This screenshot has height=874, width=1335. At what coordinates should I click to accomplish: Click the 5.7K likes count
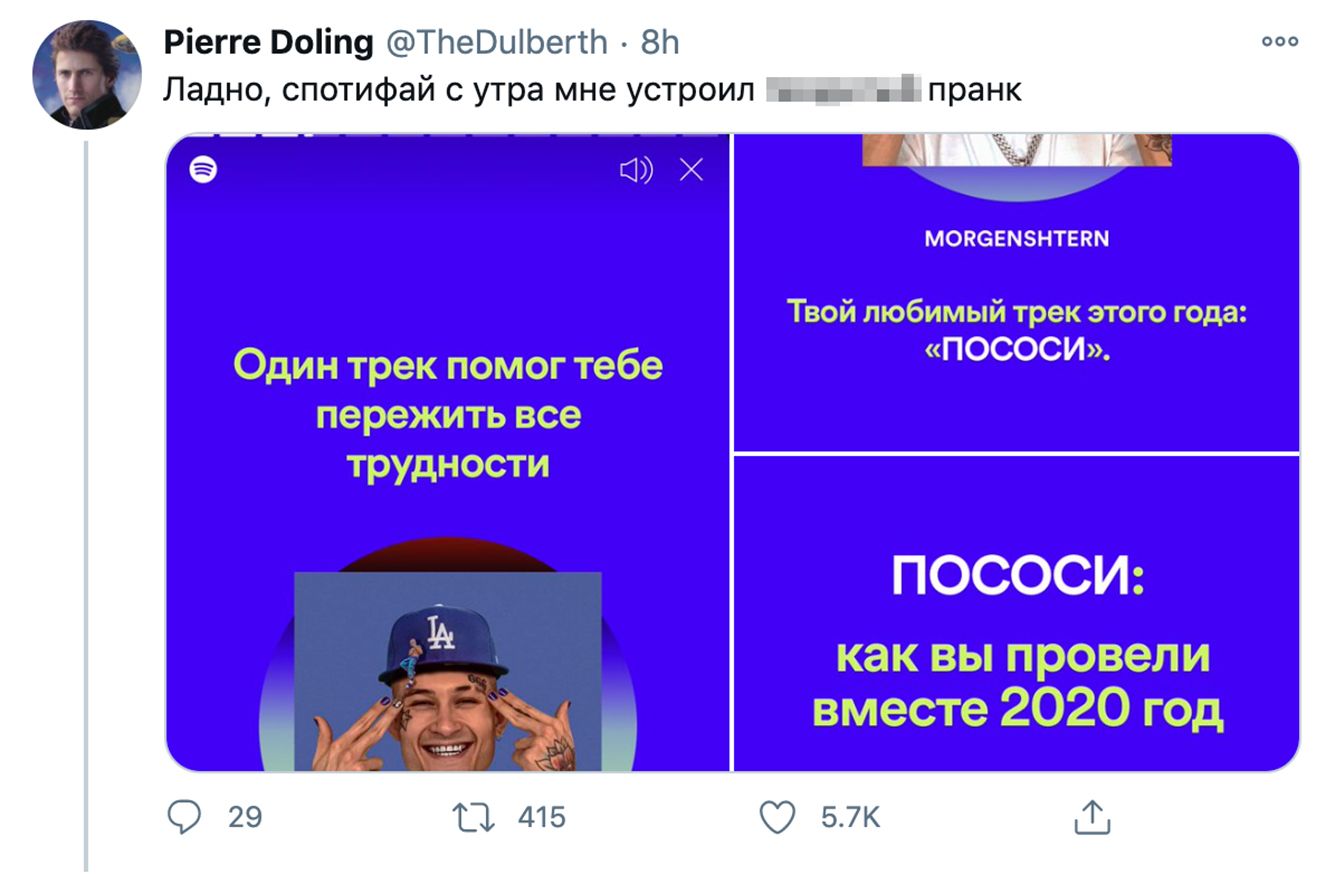coord(850,817)
